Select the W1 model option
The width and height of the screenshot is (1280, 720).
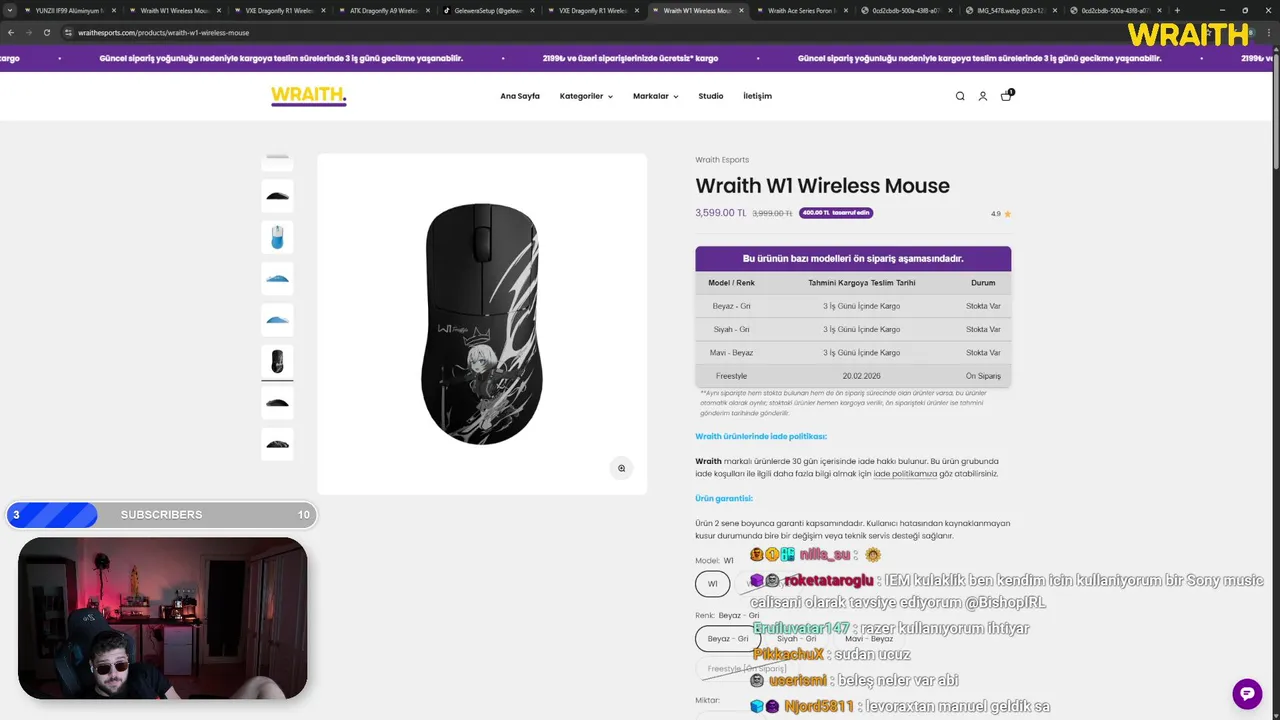713,584
